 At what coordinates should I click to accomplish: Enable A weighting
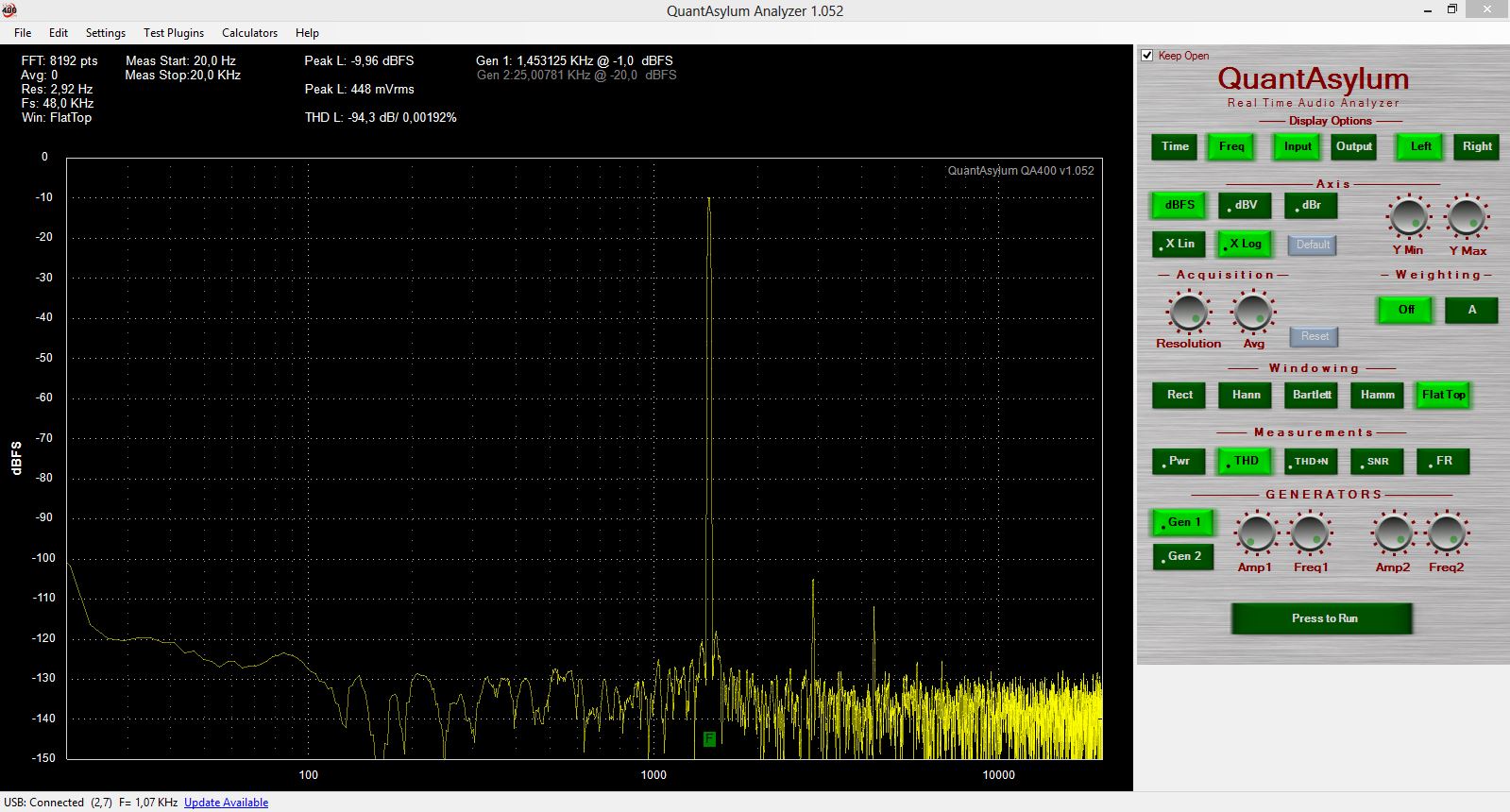click(x=1471, y=310)
